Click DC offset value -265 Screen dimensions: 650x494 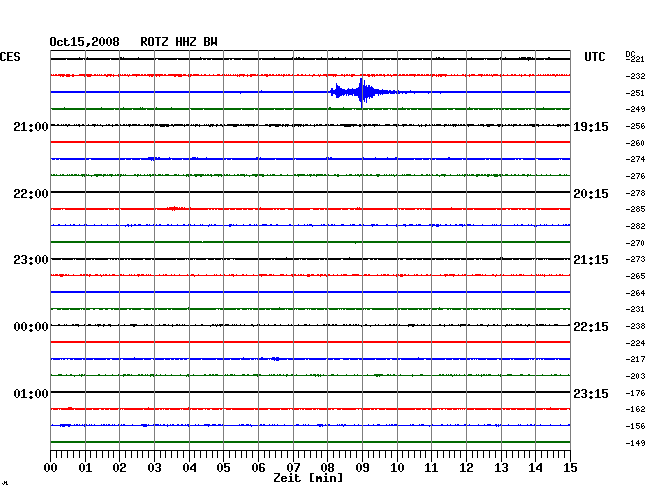pyautogui.click(x=635, y=276)
